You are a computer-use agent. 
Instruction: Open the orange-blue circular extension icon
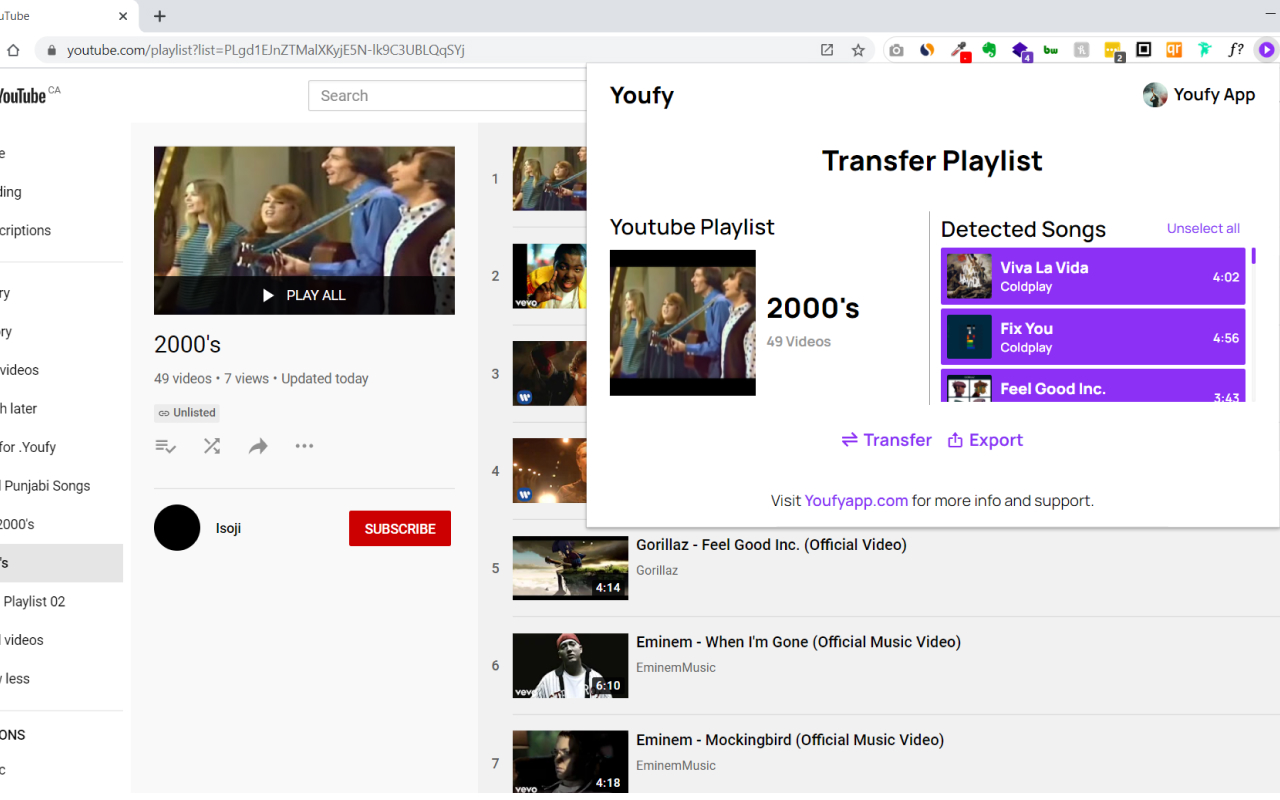coord(927,50)
